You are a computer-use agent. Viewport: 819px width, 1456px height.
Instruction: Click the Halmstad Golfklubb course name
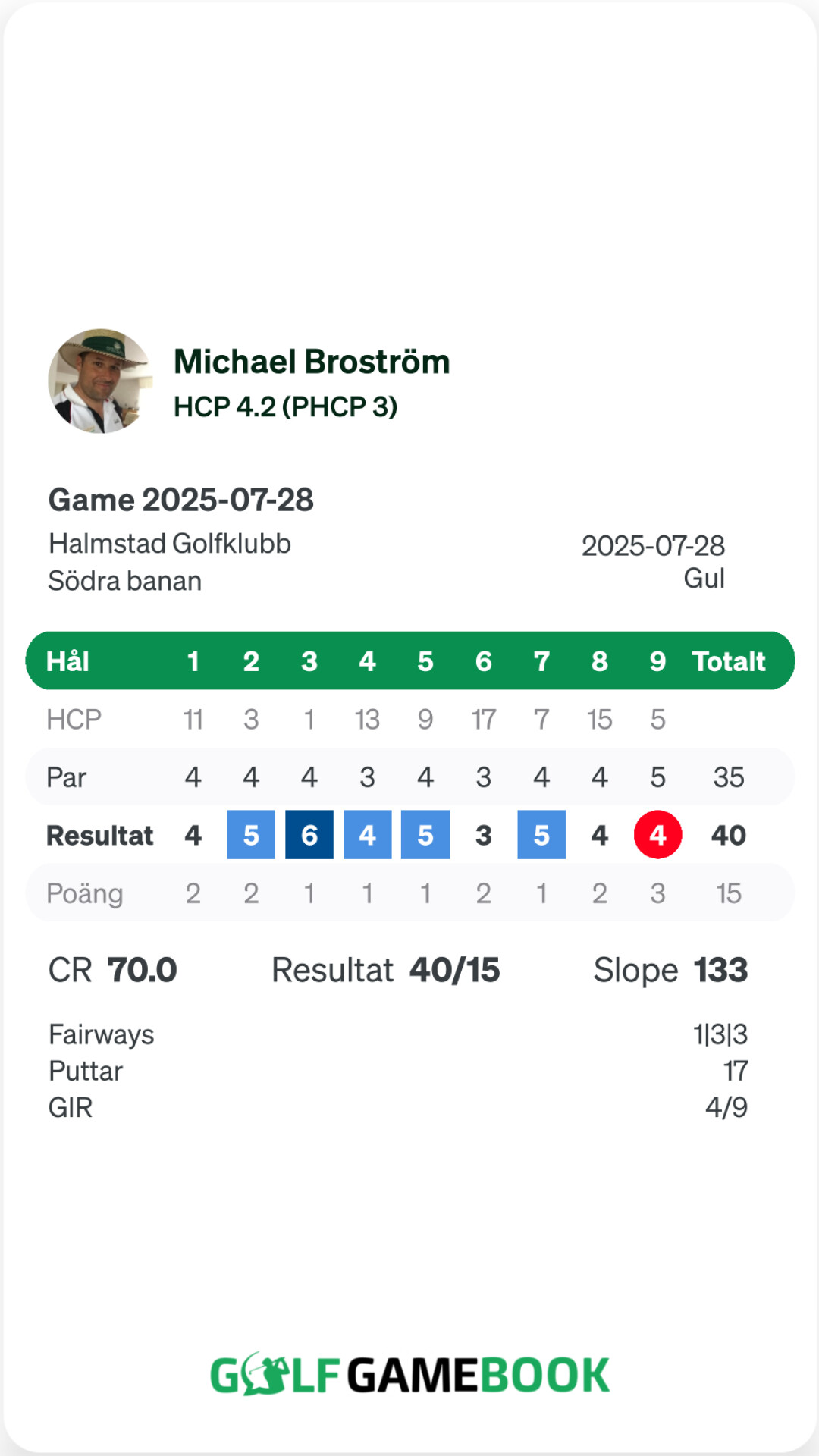point(170,544)
